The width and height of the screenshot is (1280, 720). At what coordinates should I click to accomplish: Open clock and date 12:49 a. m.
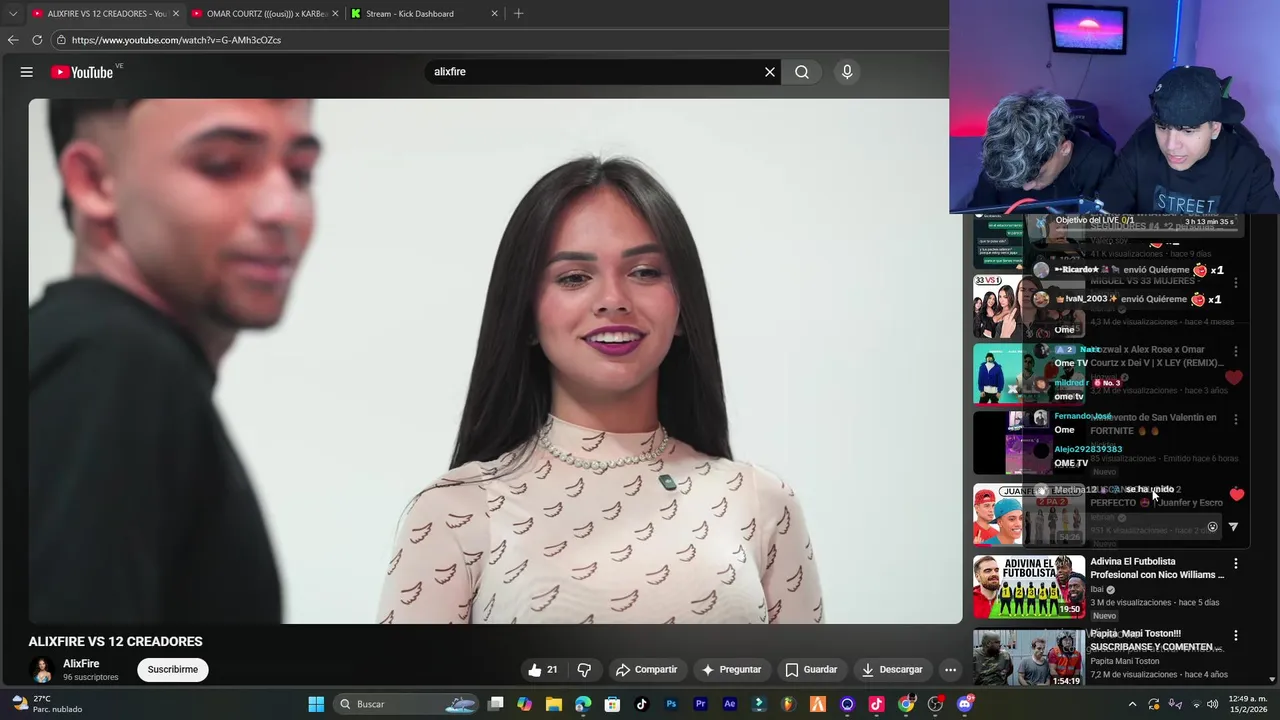tap(1245, 704)
